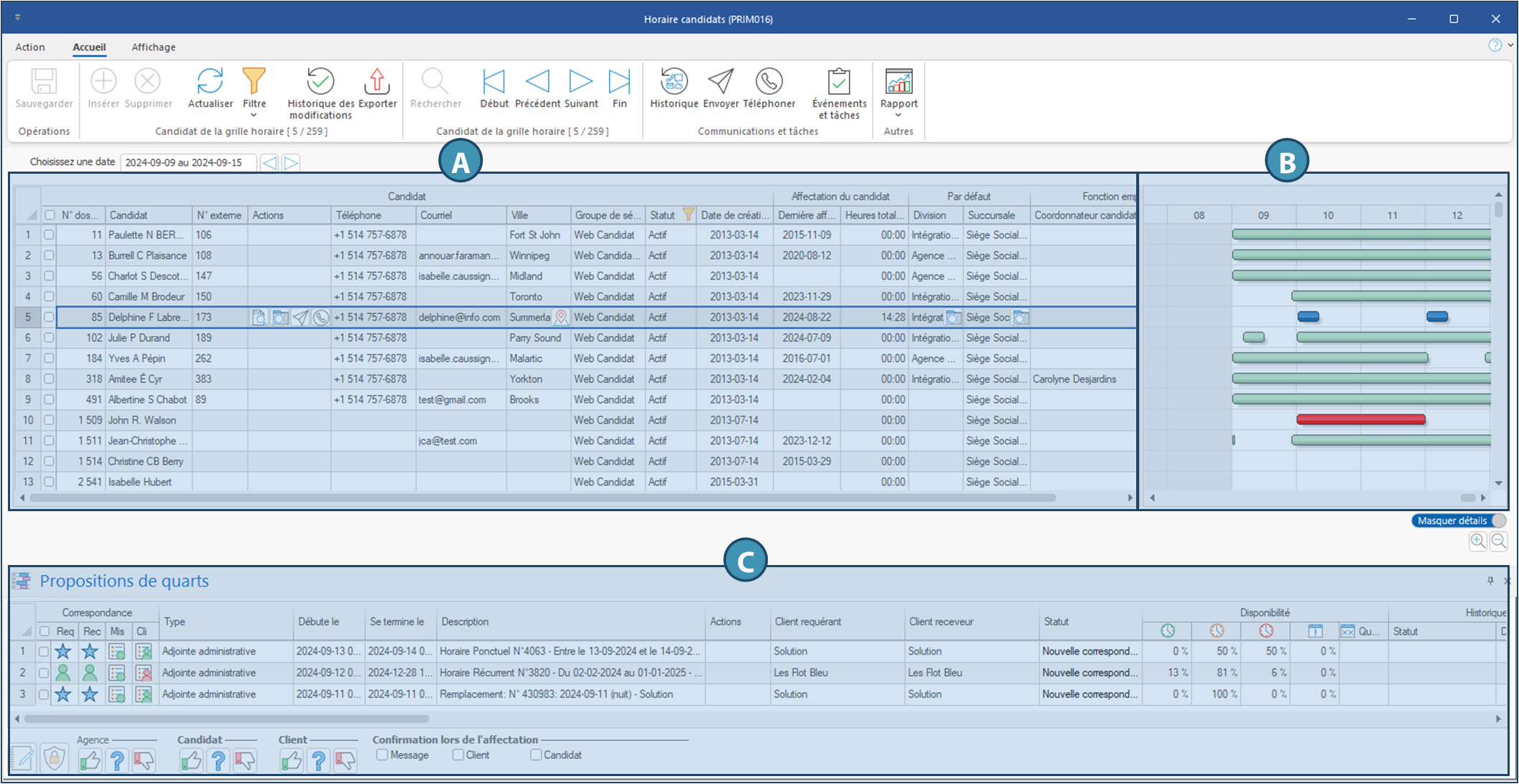This screenshot has height=784, width=1519.
Task: Open Historique des modifications
Action: (x=320, y=82)
